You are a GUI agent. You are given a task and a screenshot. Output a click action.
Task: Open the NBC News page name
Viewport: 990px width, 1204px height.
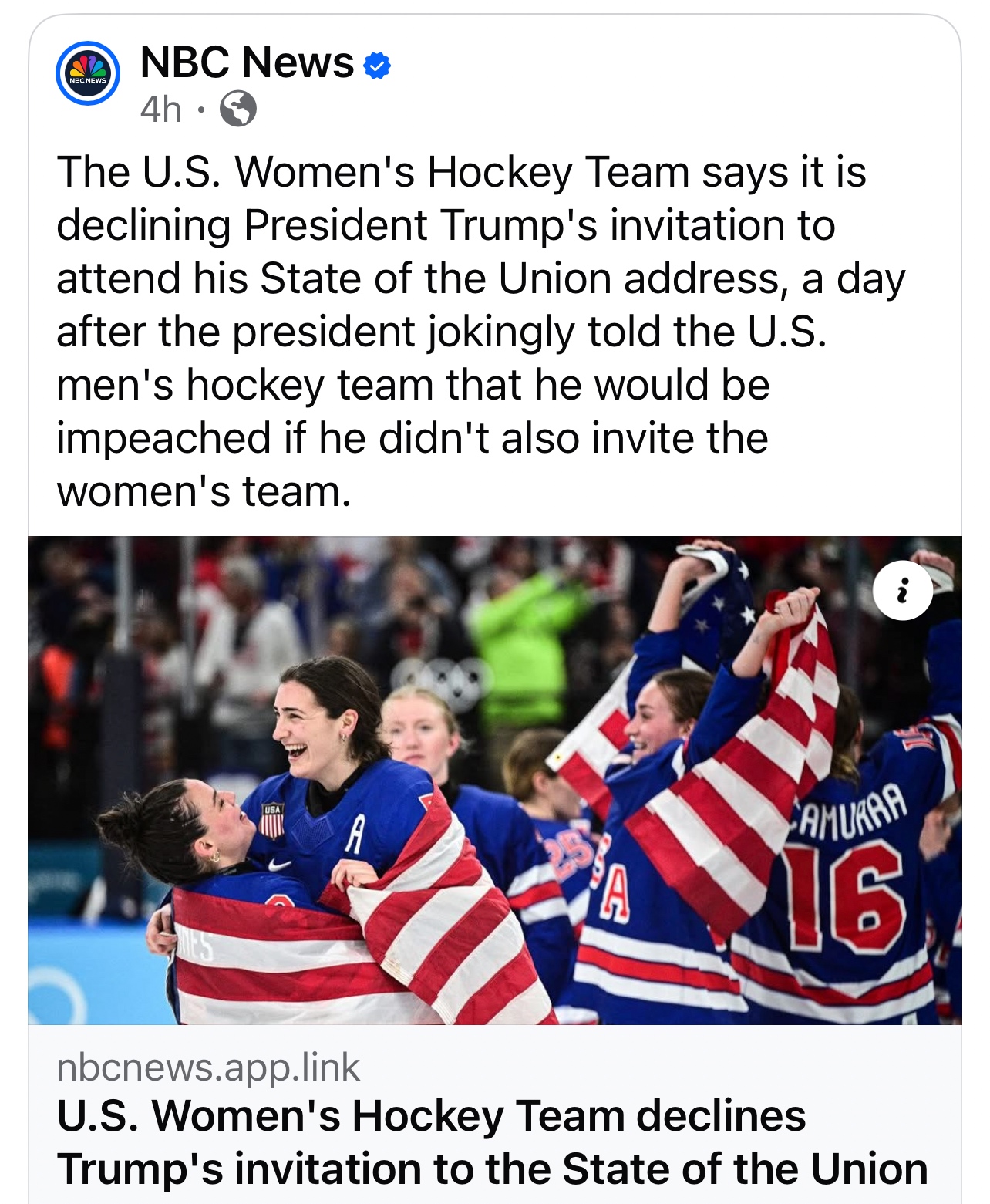(x=247, y=62)
